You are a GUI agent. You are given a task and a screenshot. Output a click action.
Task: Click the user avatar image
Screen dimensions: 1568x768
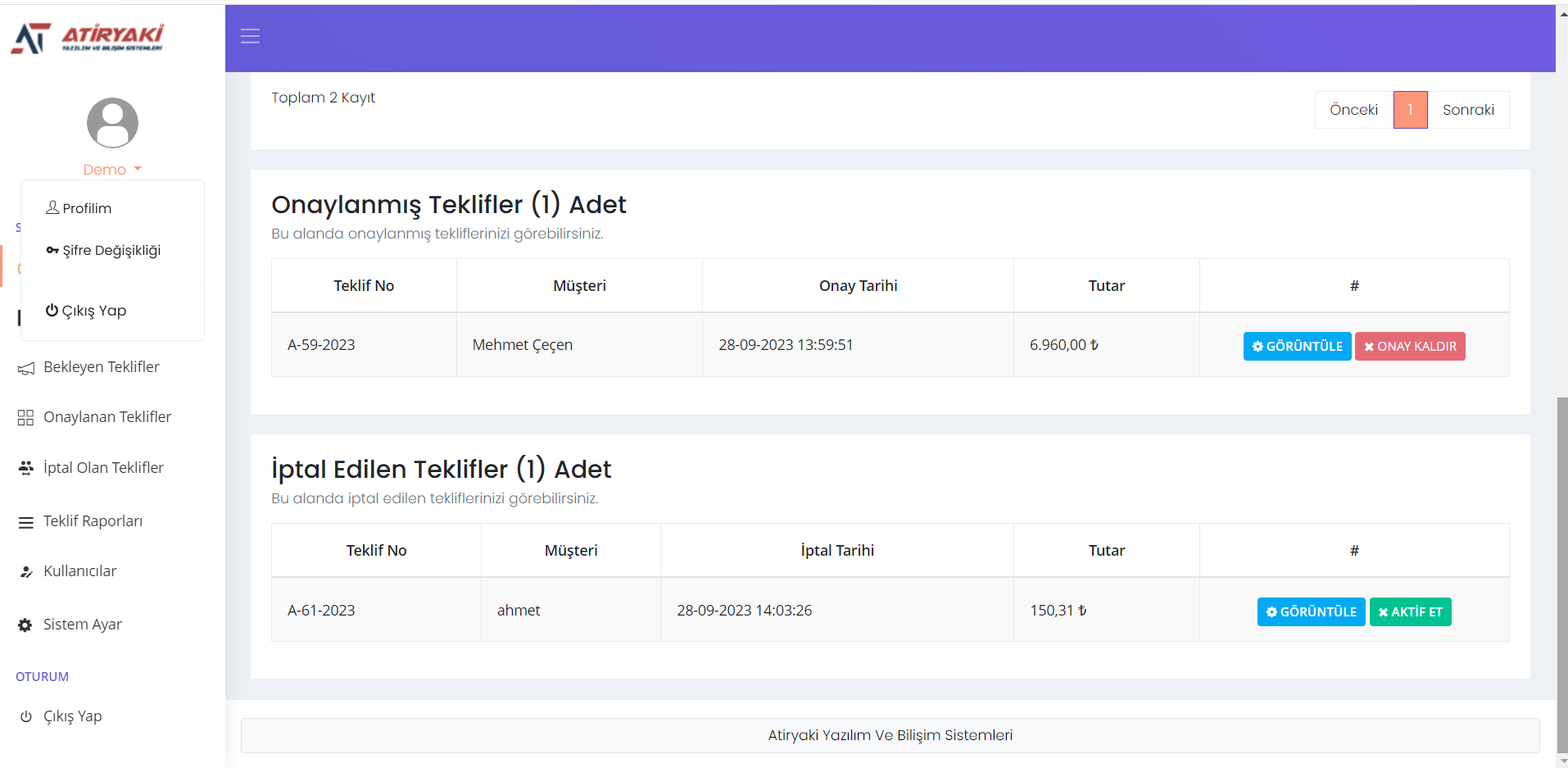(112, 123)
